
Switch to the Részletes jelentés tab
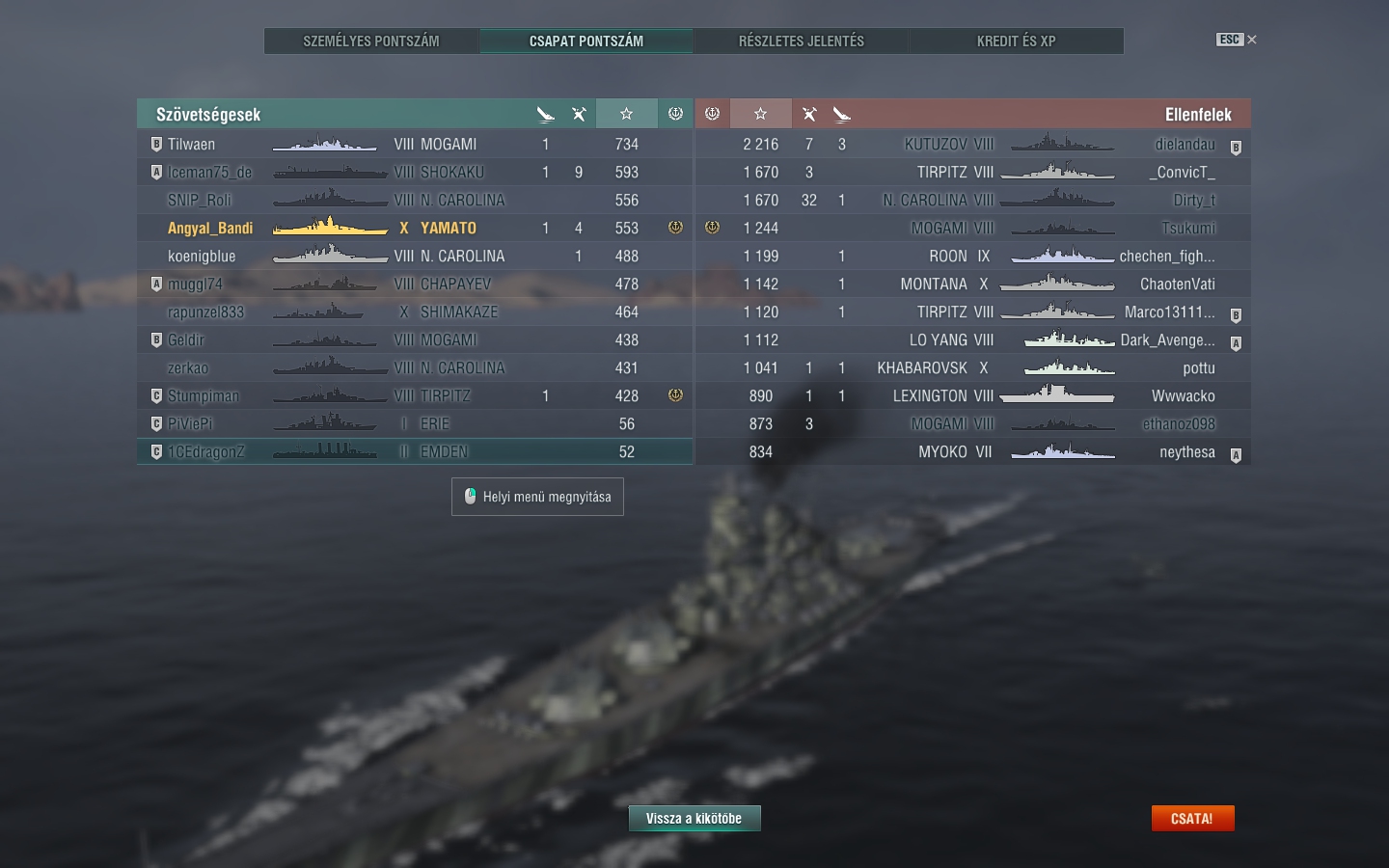click(x=801, y=41)
